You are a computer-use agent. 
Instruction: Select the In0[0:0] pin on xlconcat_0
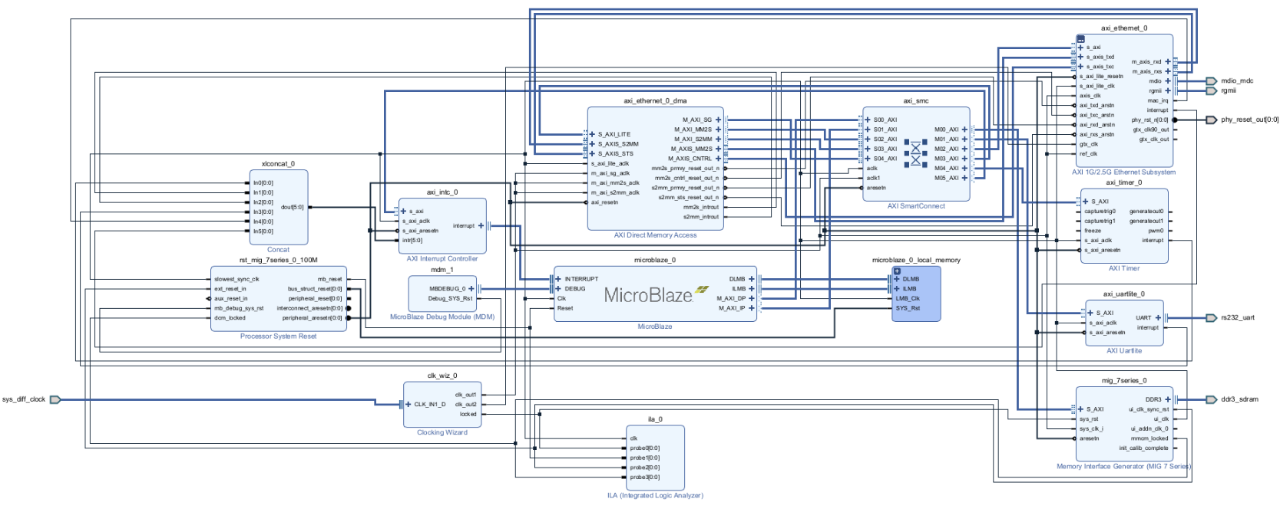coord(262,183)
